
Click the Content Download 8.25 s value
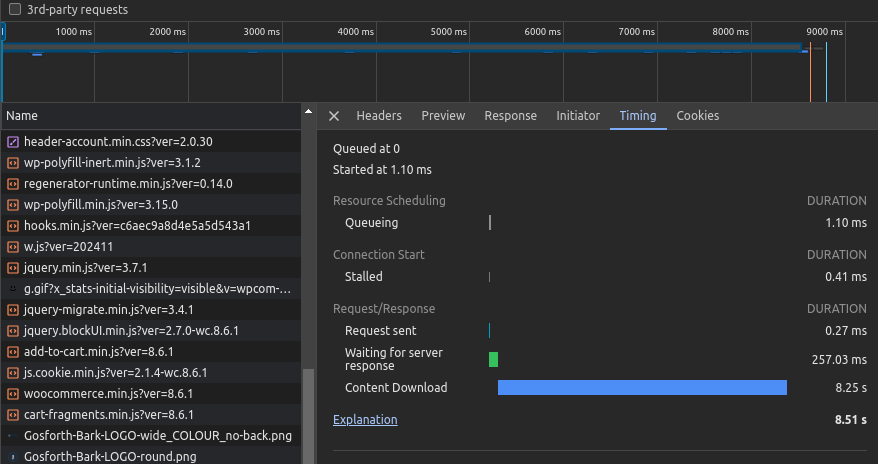pos(851,387)
